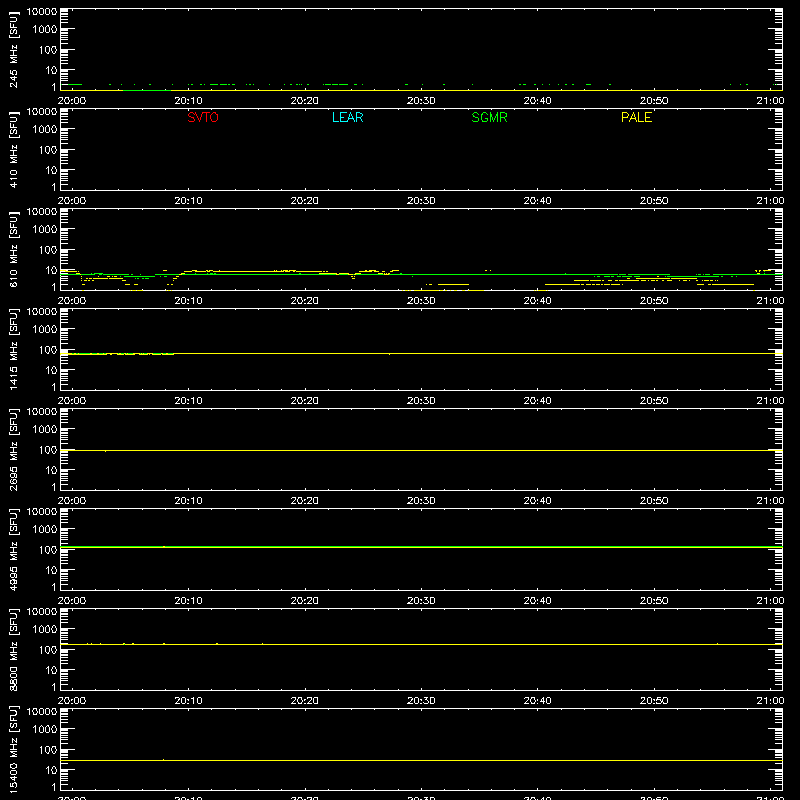Image resolution: width=800 pixels, height=800 pixels.
Task: Click 20:00 tick under the 245 MHz panel
Action: point(71,101)
